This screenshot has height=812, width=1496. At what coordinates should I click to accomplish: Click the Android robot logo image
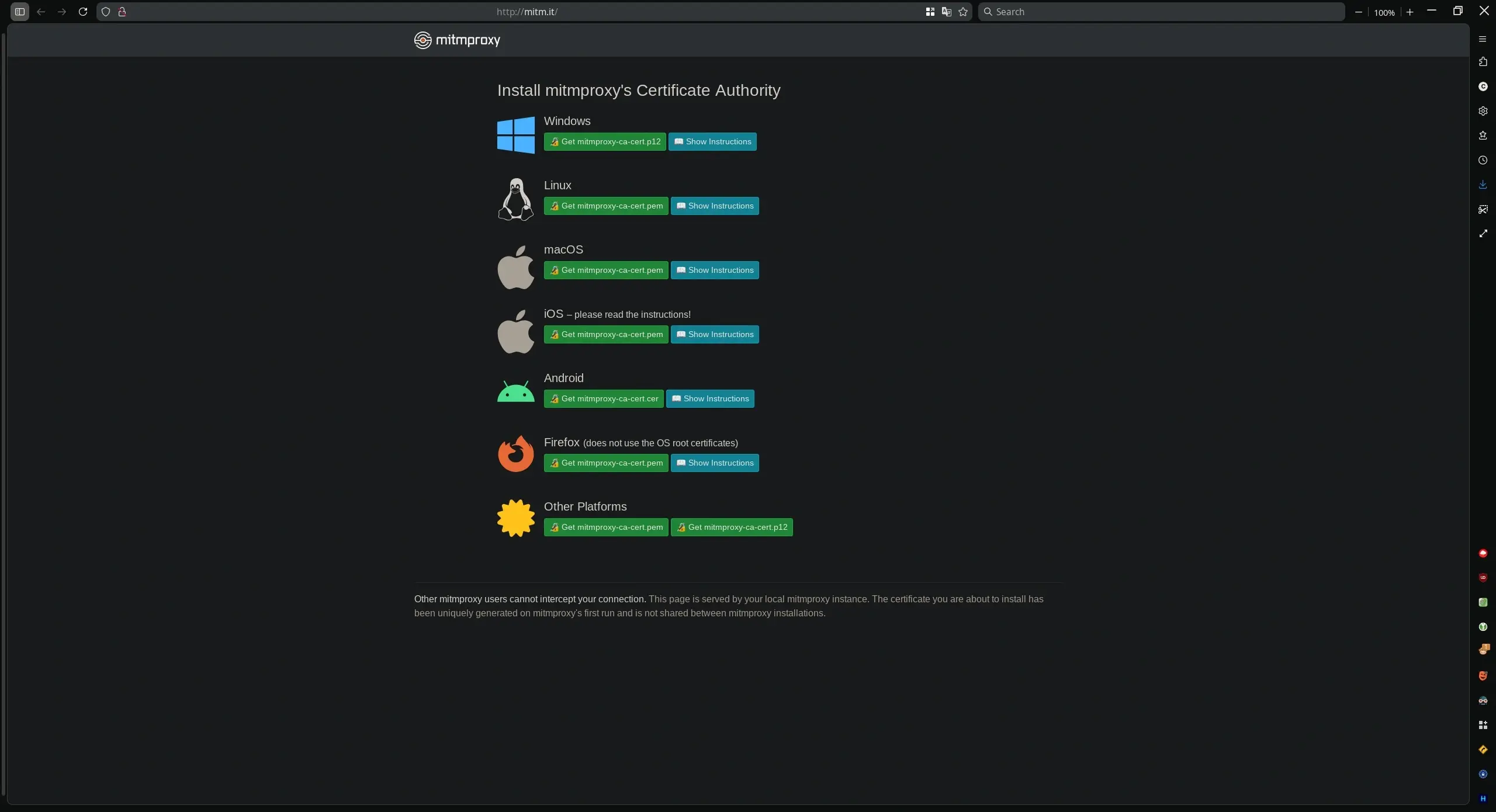click(x=516, y=391)
